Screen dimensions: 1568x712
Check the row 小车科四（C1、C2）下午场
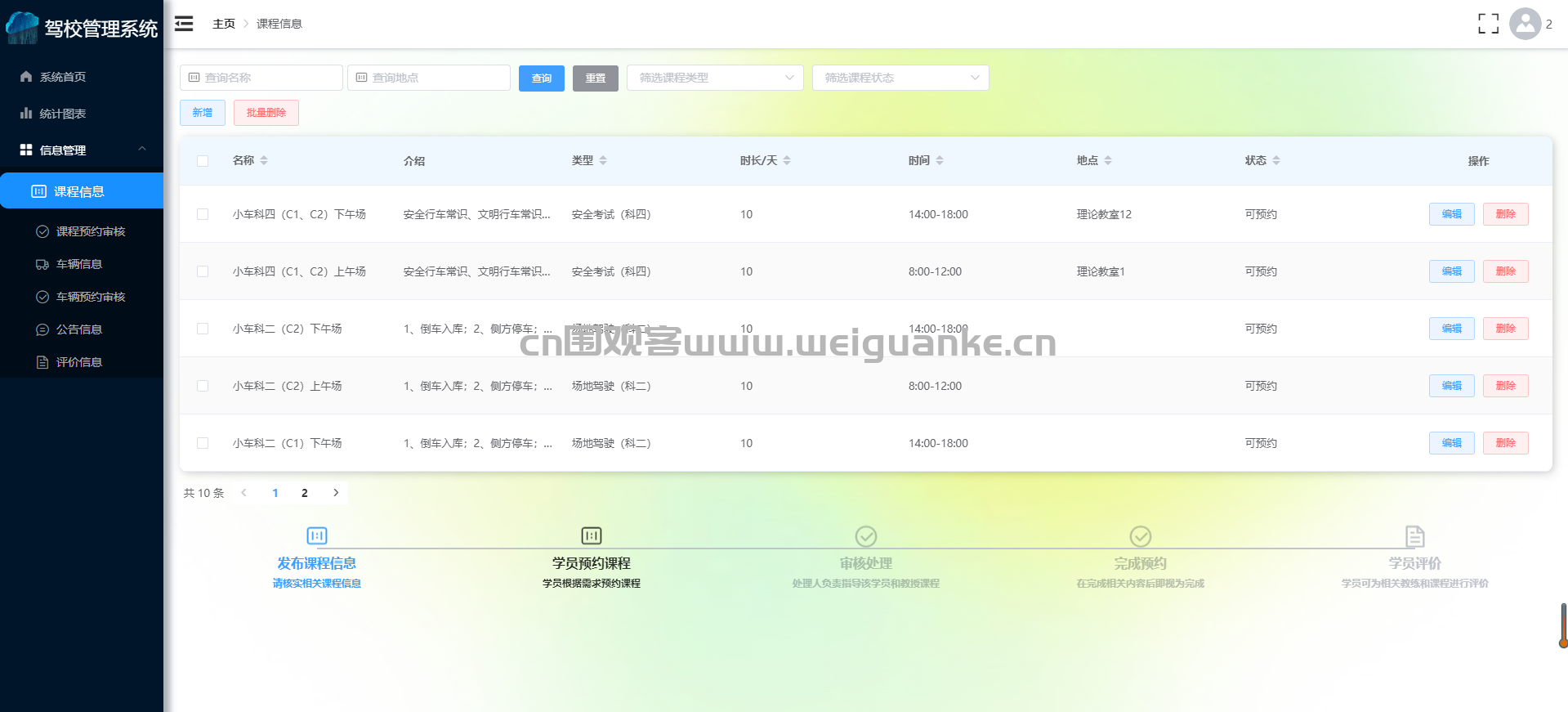[203, 214]
